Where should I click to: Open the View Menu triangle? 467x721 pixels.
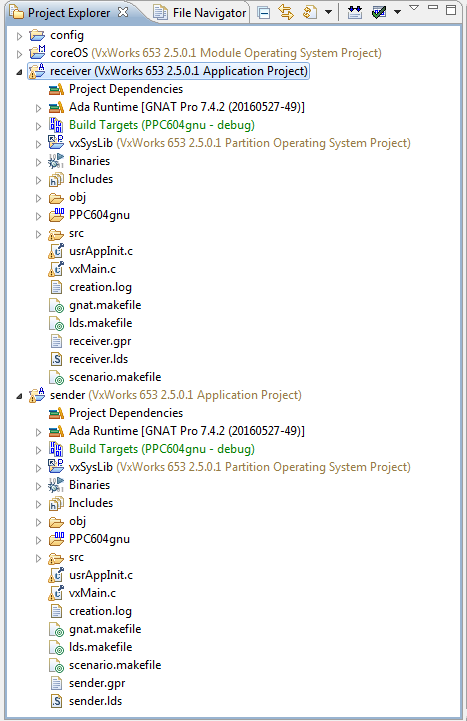click(x=414, y=8)
